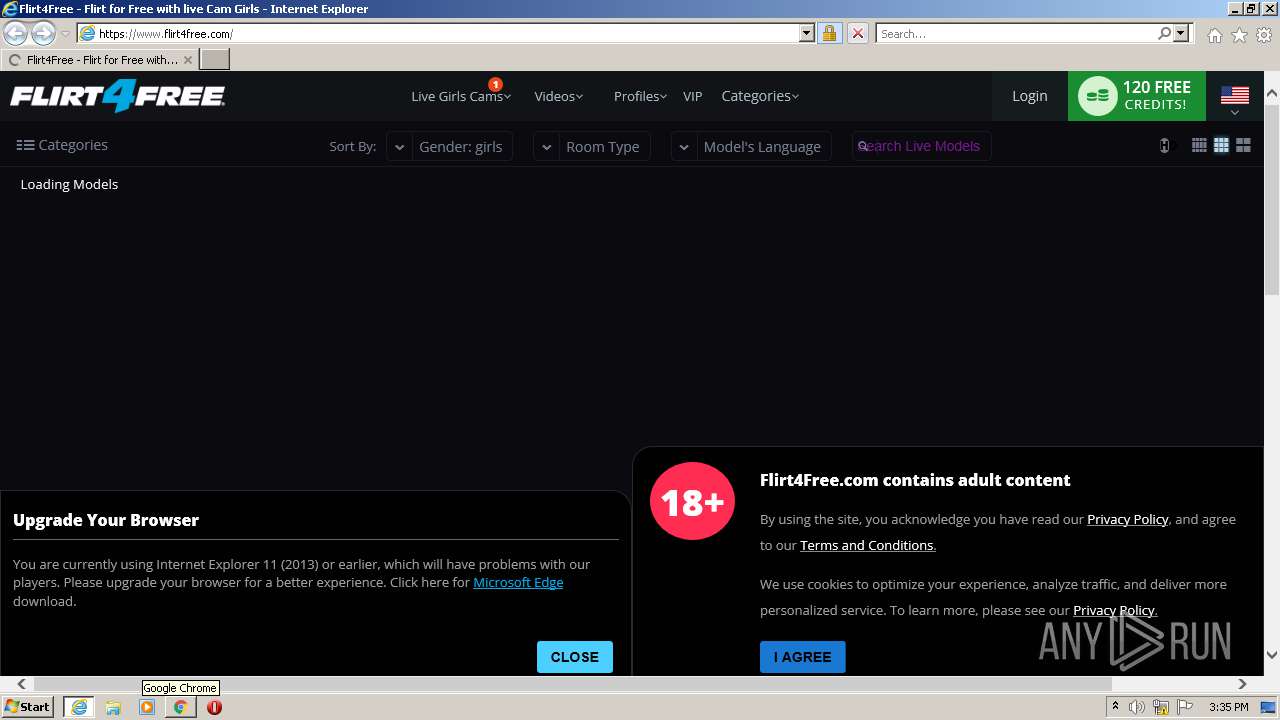The image size is (1280, 720).
Task: Open the media player taskbar icon
Action: coord(147,707)
